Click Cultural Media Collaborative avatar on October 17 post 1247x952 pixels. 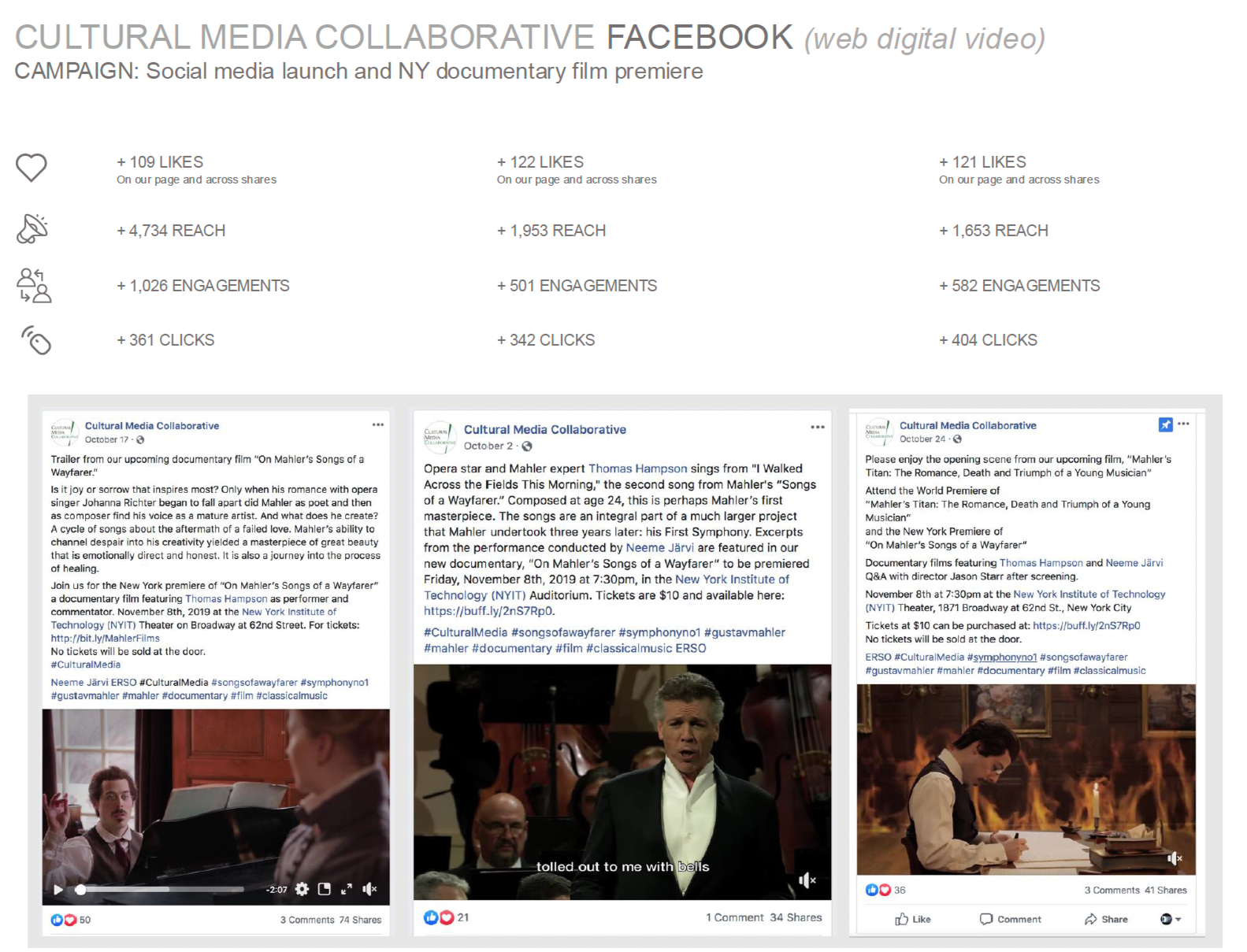[x=64, y=432]
